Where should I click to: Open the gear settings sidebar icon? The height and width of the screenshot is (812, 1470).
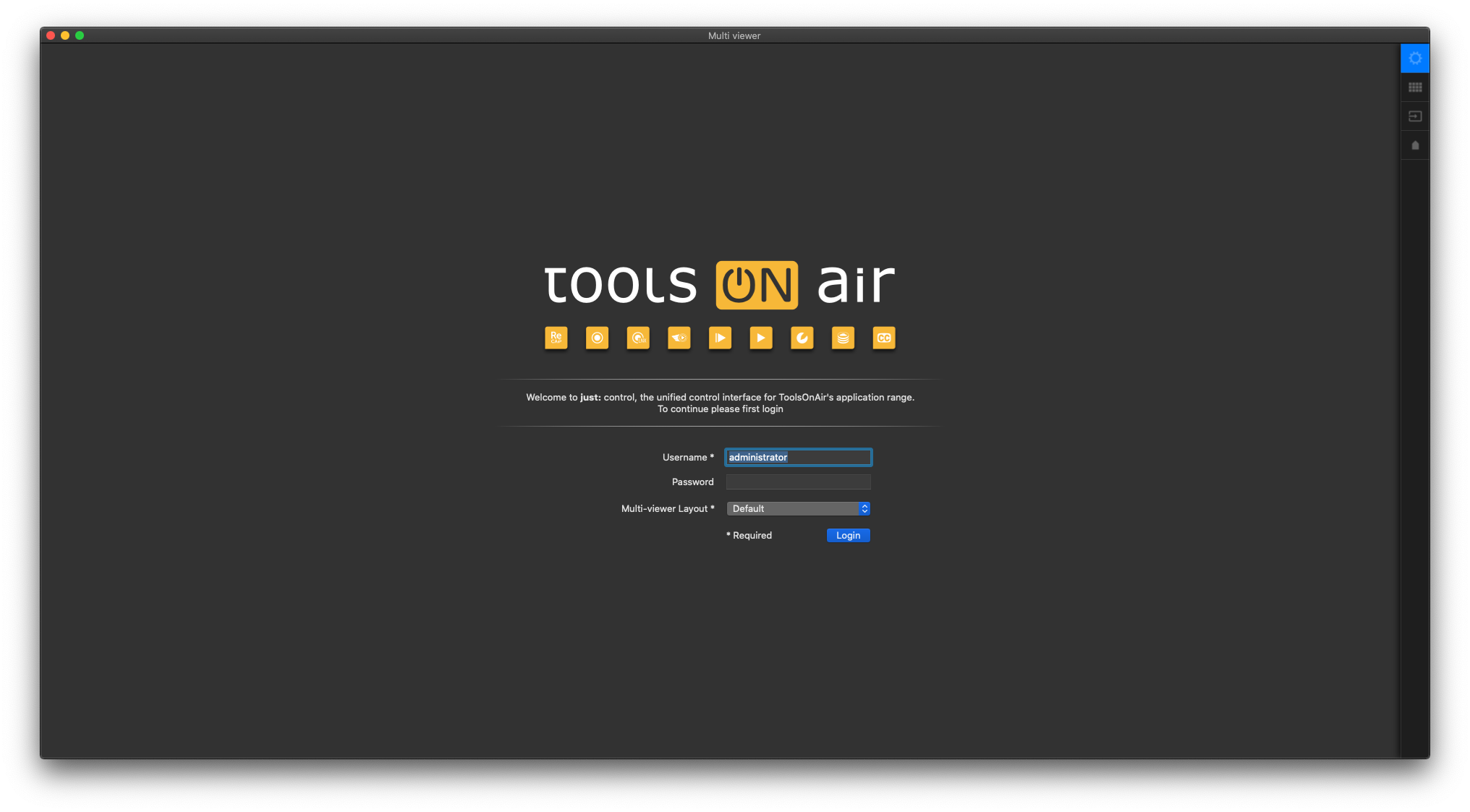point(1415,58)
